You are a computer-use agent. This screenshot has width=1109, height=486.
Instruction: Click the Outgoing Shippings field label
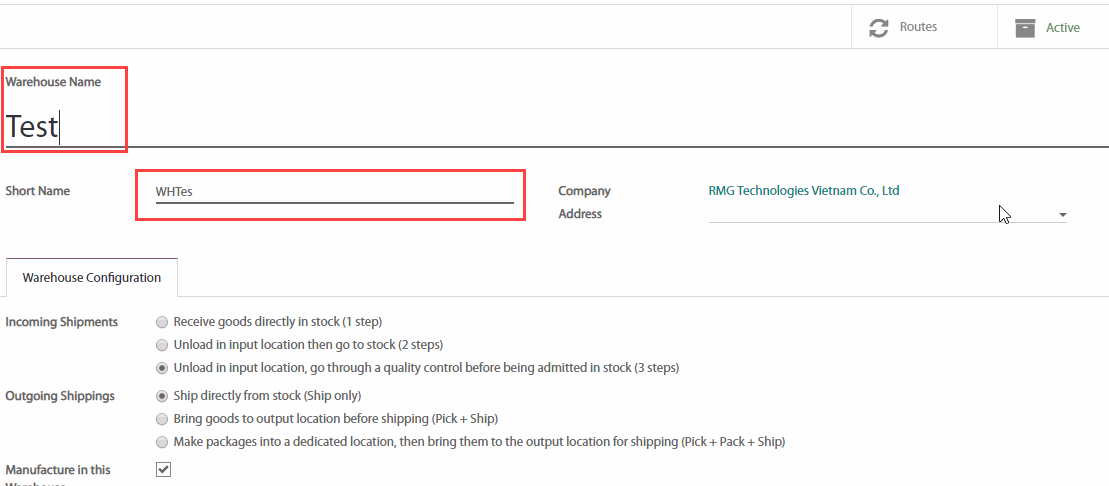[x=60, y=396]
